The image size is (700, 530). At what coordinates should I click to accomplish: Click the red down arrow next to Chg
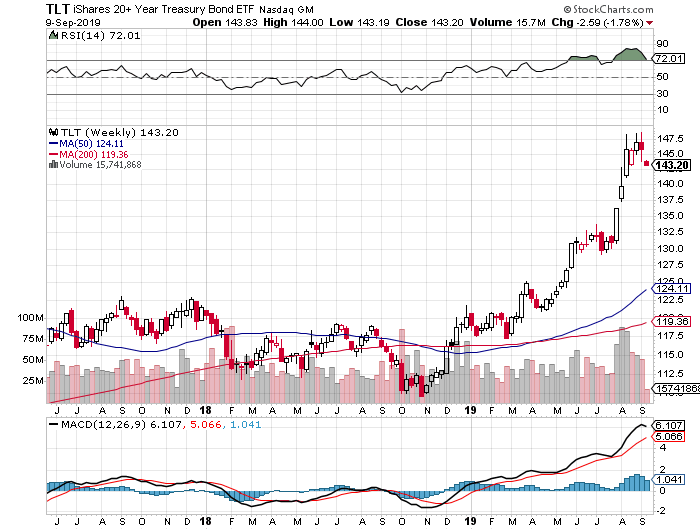[x=650, y=23]
